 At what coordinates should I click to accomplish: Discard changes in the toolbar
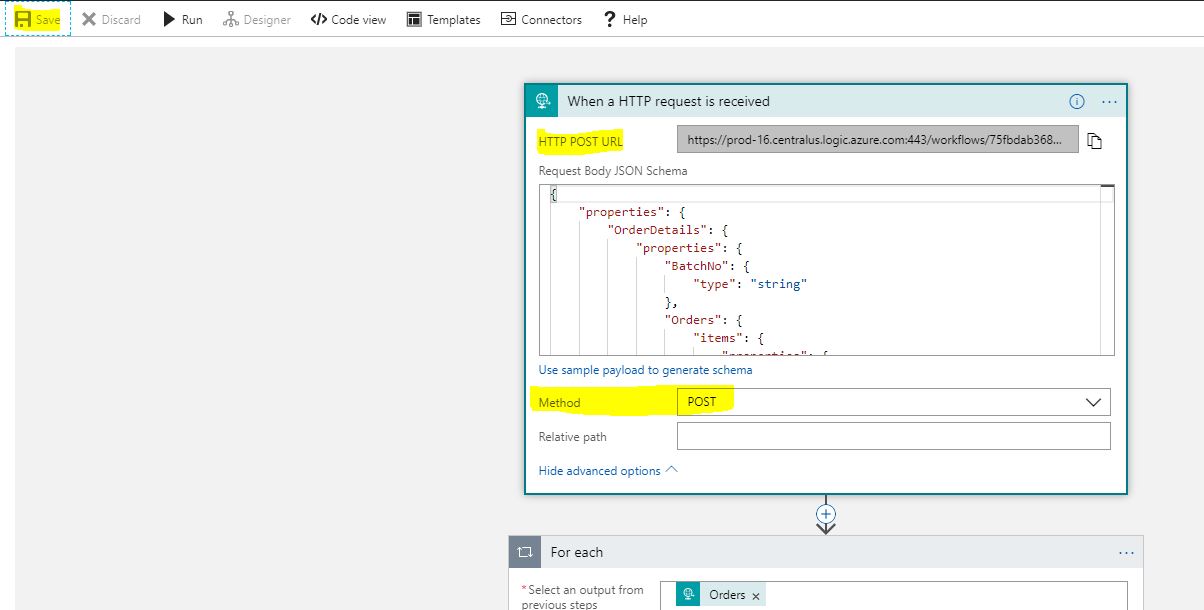point(111,19)
